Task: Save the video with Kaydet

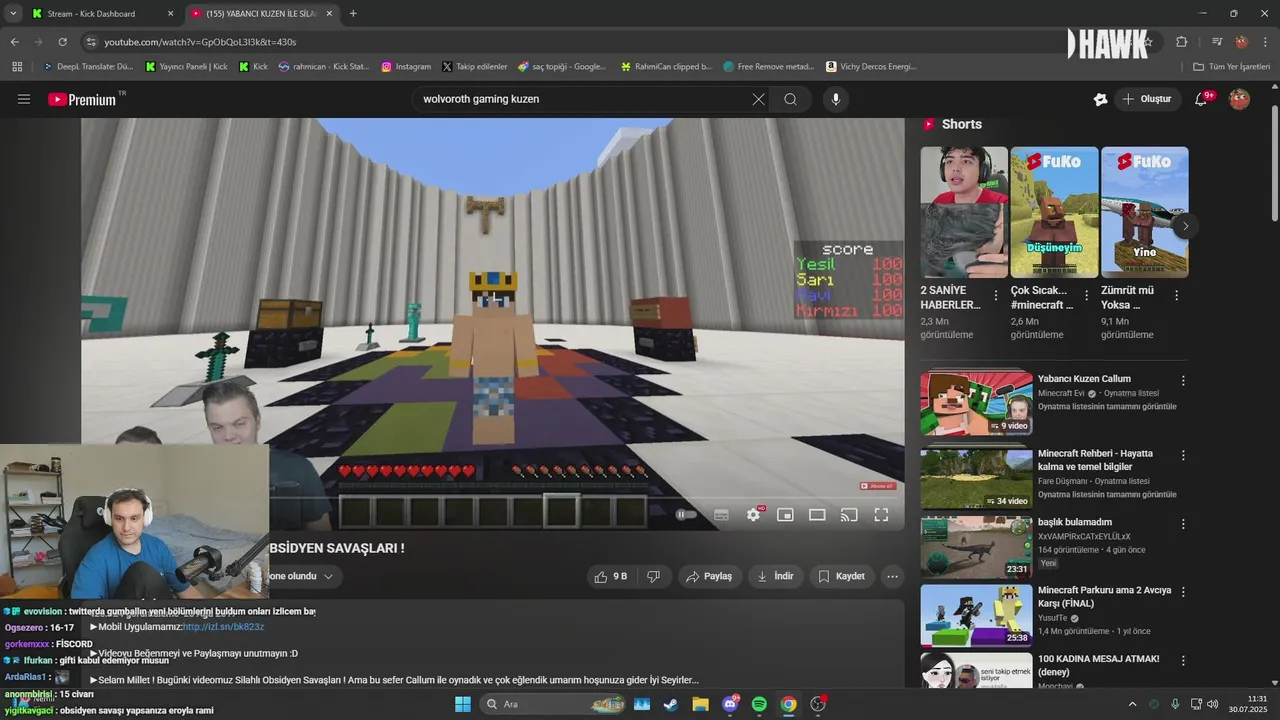Action: coord(841,576)
